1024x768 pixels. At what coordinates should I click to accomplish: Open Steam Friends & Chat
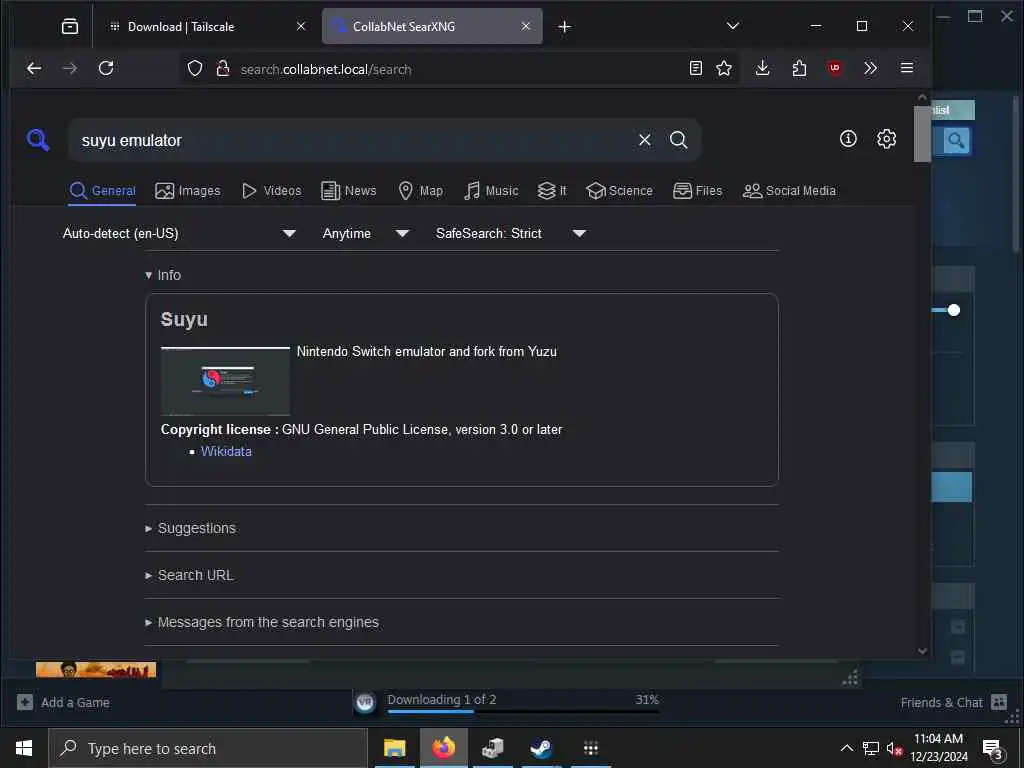point(954,703)
